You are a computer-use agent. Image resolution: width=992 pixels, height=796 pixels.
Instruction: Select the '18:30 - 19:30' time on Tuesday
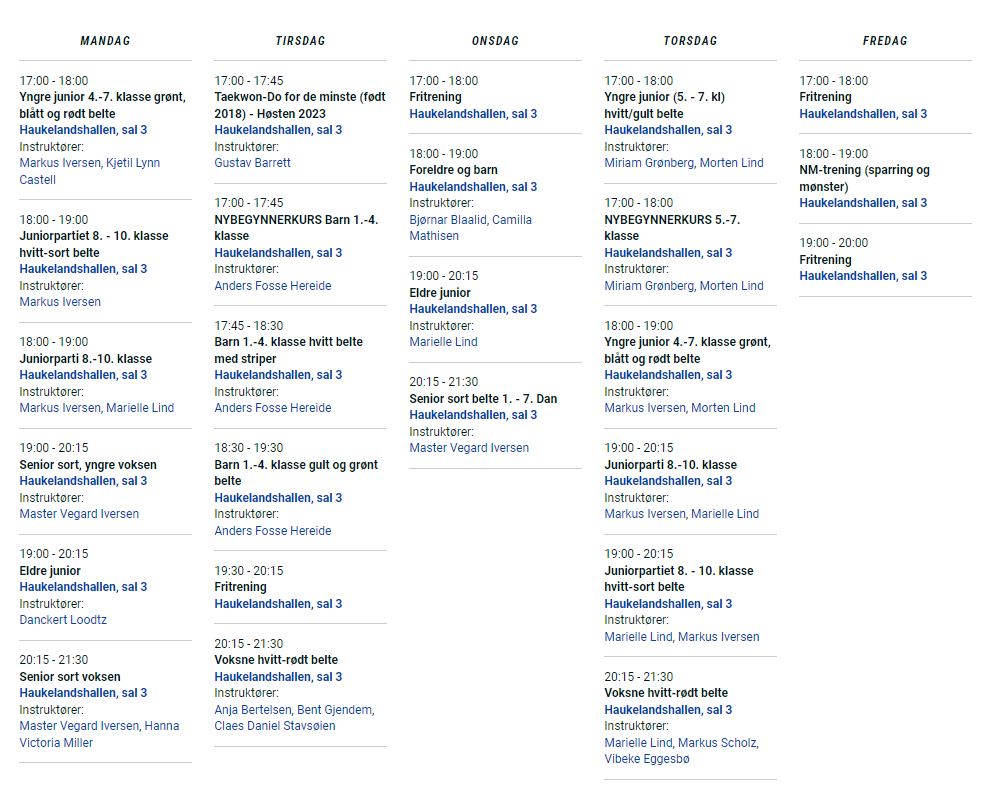point(248,447)
